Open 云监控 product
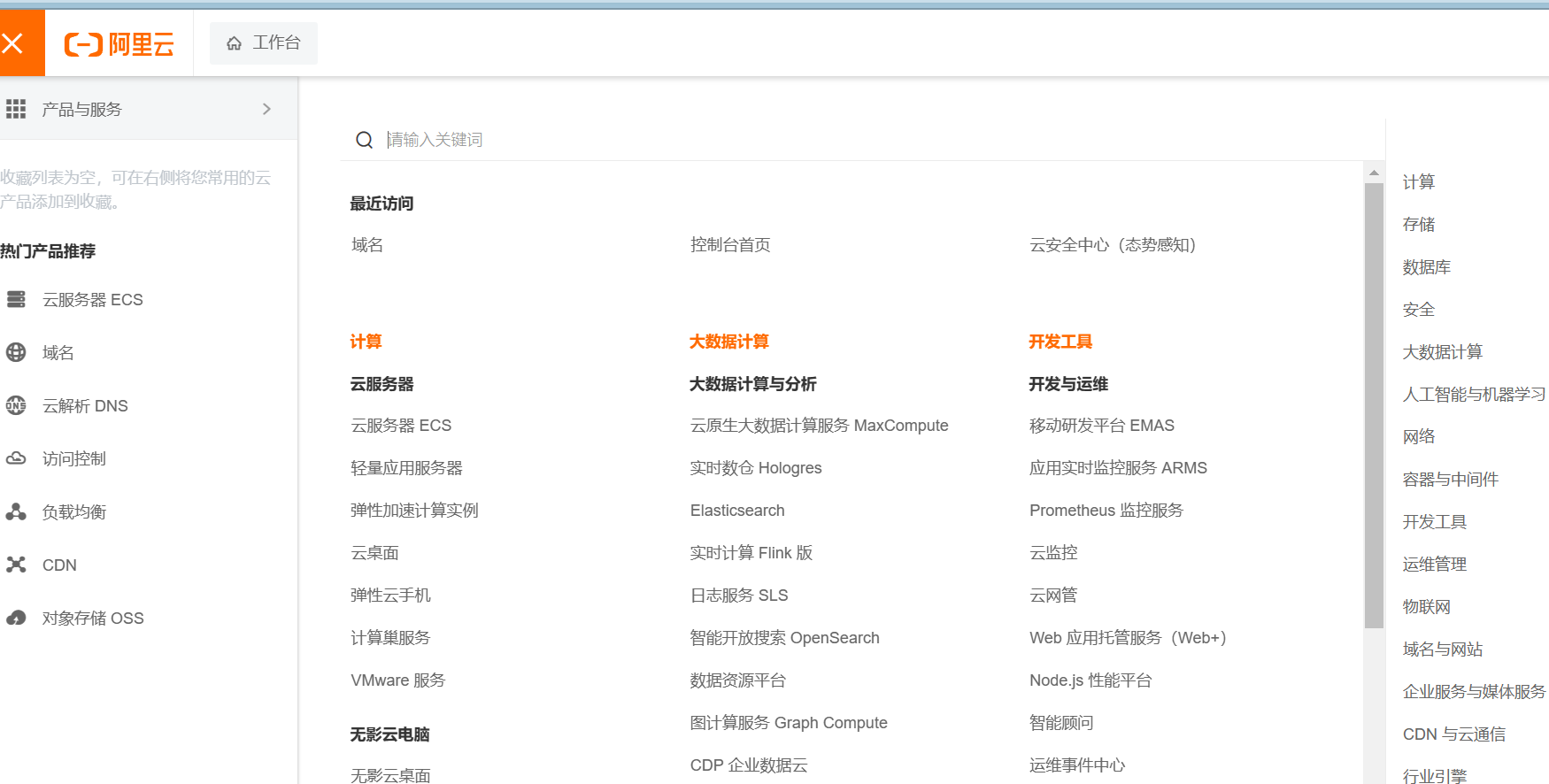Viewport: 1549px width, 784px height. coord(1053,553)
